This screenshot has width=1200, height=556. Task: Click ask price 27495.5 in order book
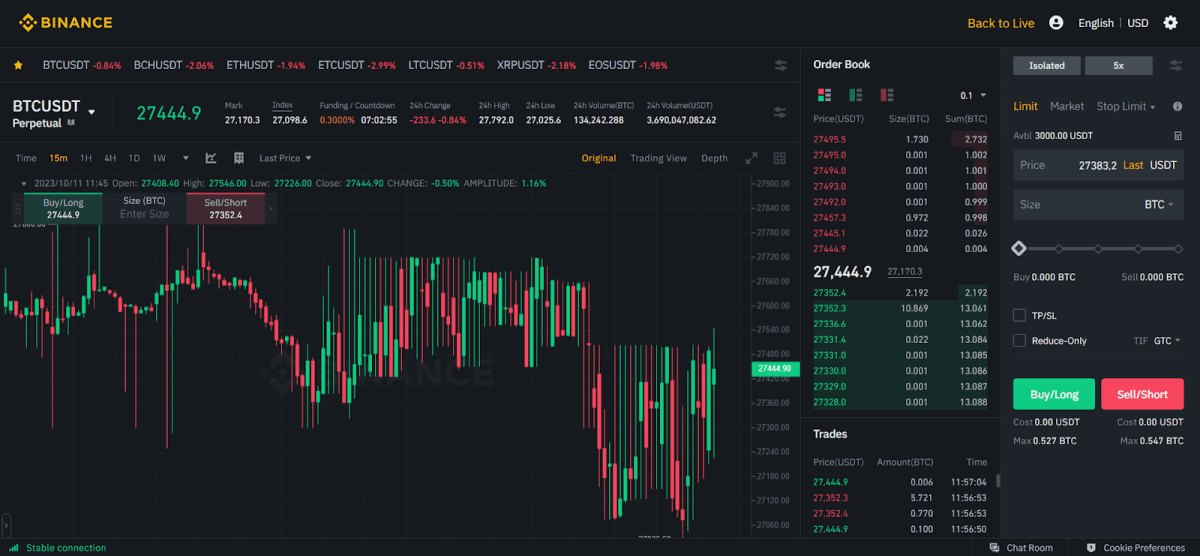830,139
